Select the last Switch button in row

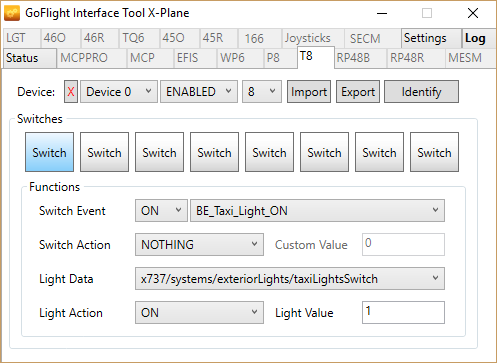(434, 152)
